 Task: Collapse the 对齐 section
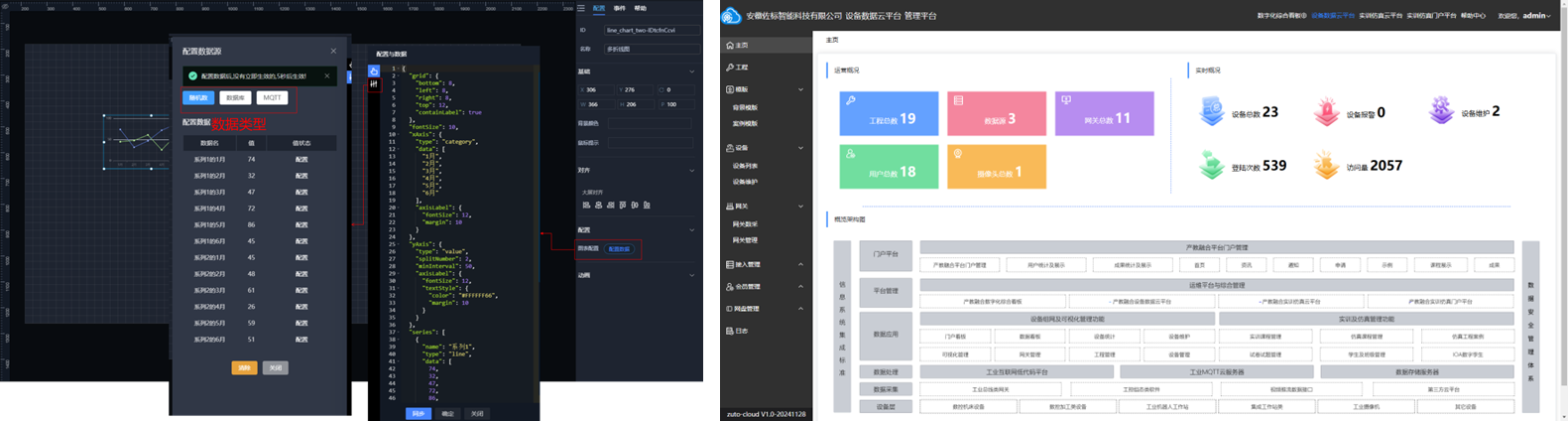692,170
